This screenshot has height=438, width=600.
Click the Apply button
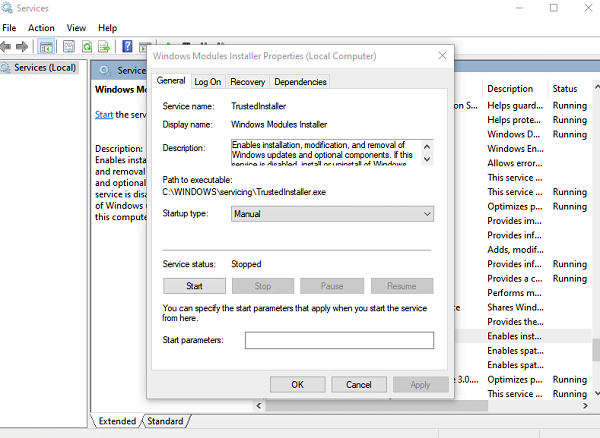point(421,384)
